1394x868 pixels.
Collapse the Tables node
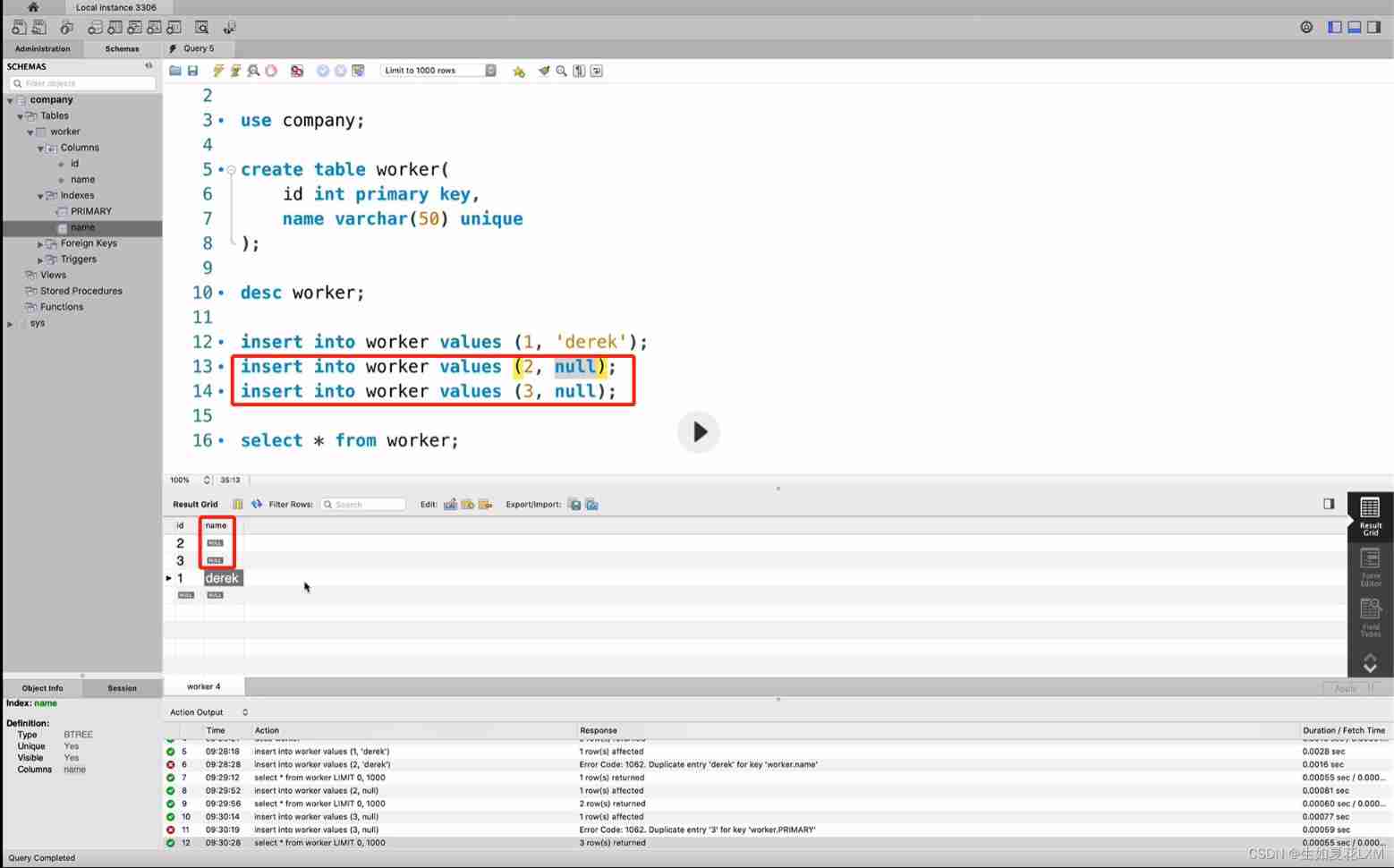point(20,116)
